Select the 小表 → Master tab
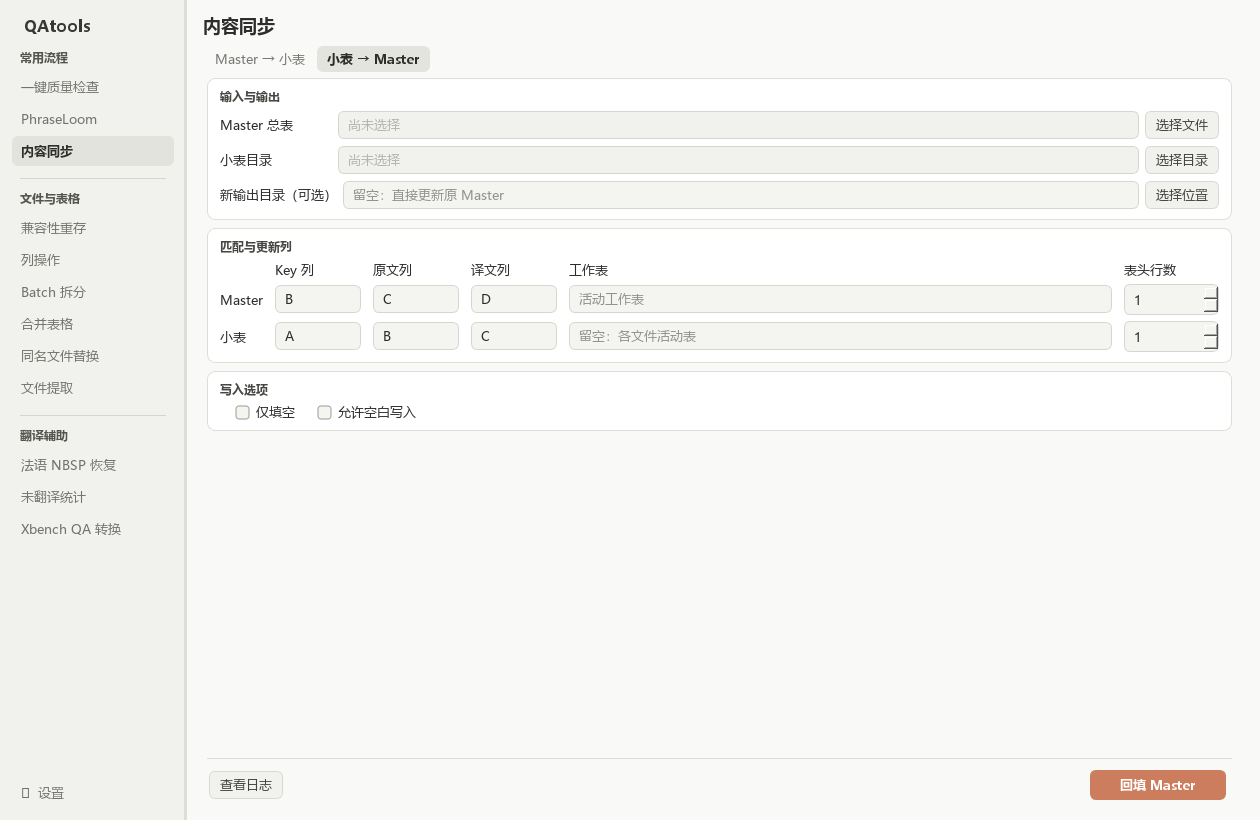 click(373, 59)
